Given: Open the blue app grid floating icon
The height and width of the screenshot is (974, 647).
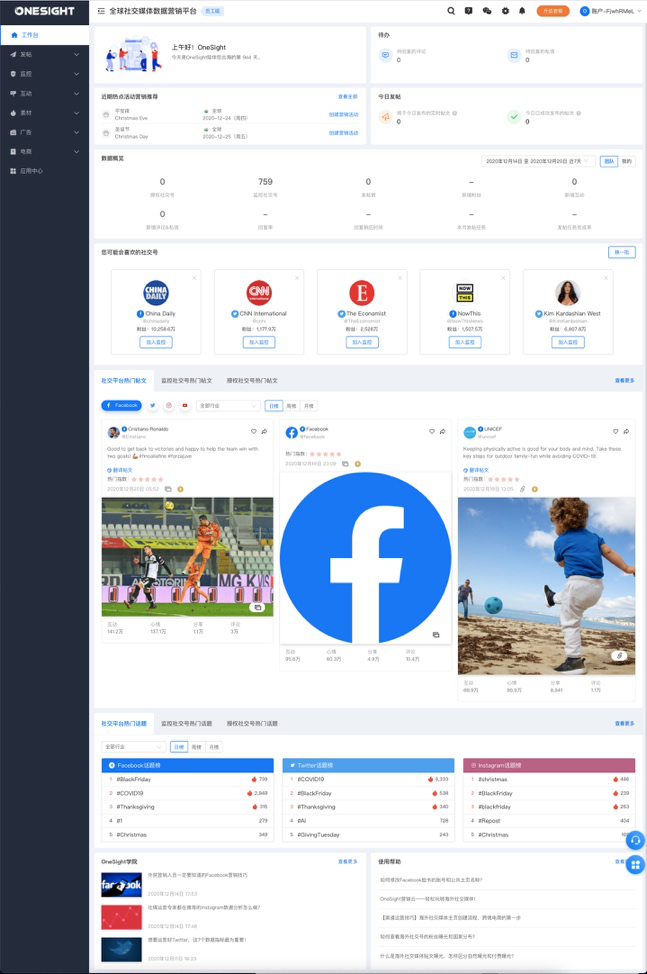Looking at the screenshot, I should (635, 864).
